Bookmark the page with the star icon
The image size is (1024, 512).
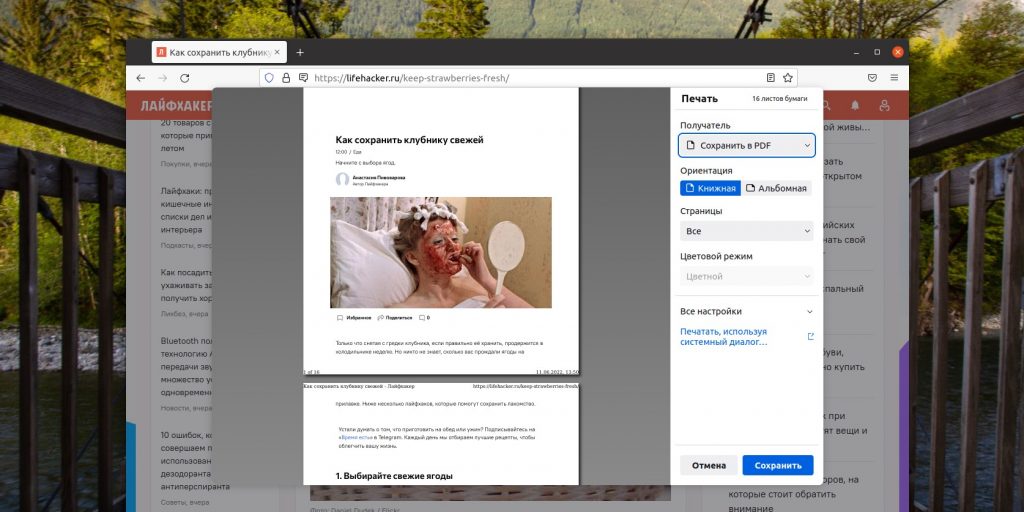788,78
